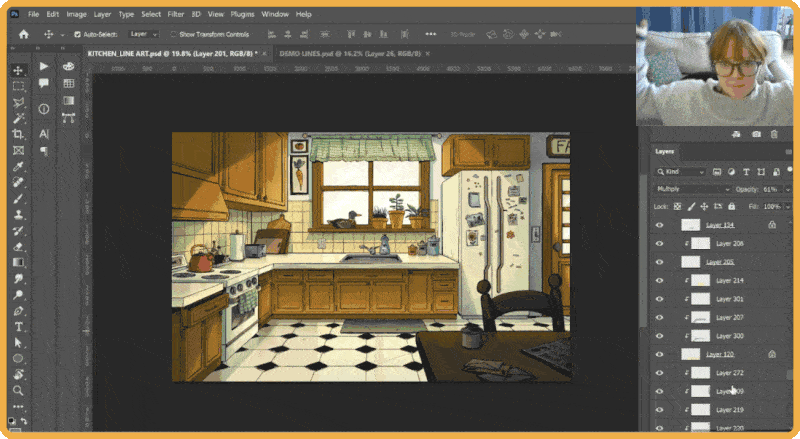Screen dimensions: 800x439
Task: Click the Layer 219 thumbnail
Action: pyautogui.click(x=701, y=409)
